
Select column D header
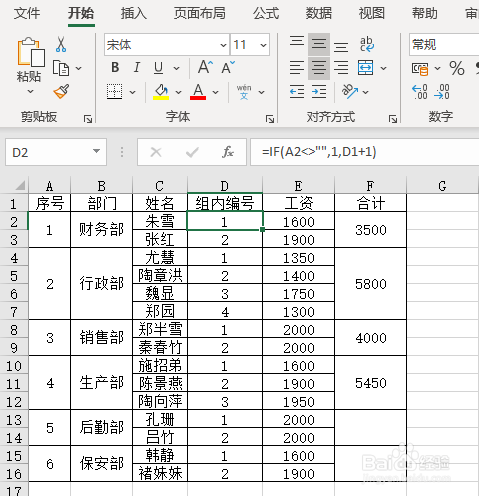click(x=225, y=185)
